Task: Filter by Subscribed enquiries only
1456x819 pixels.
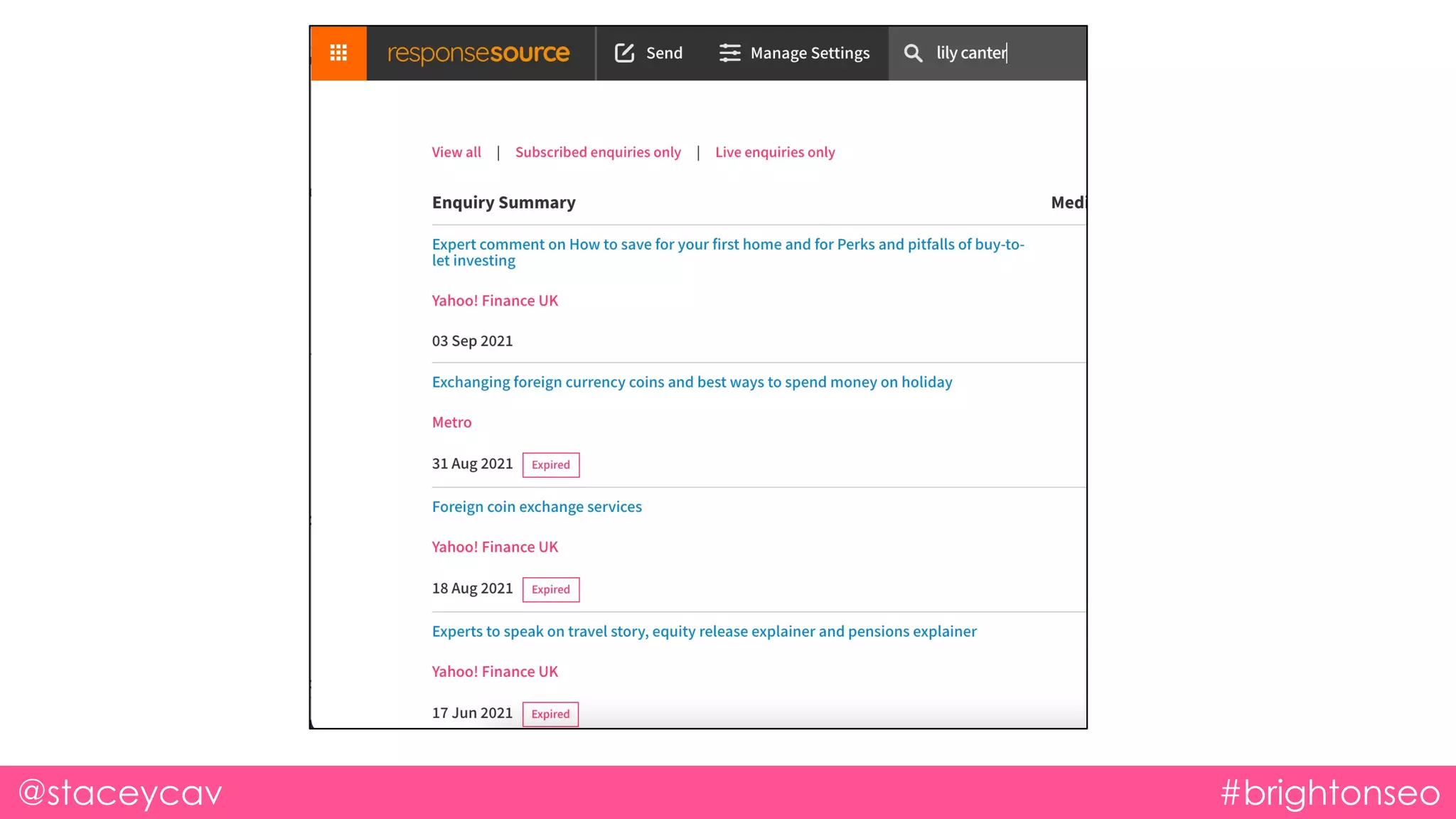Action: [x=598, y=152]
